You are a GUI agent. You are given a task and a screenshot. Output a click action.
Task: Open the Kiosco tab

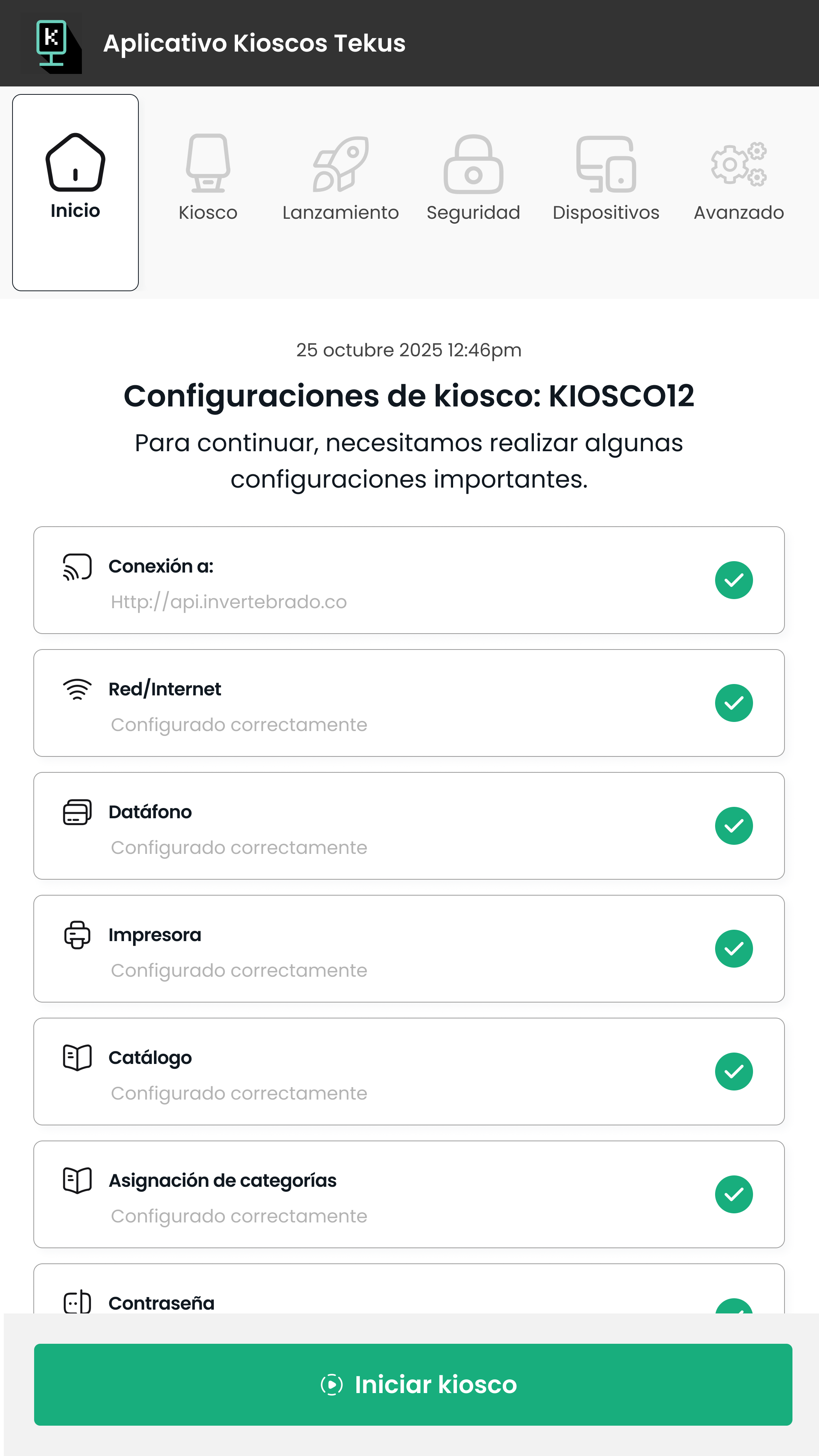coord(208,178)
